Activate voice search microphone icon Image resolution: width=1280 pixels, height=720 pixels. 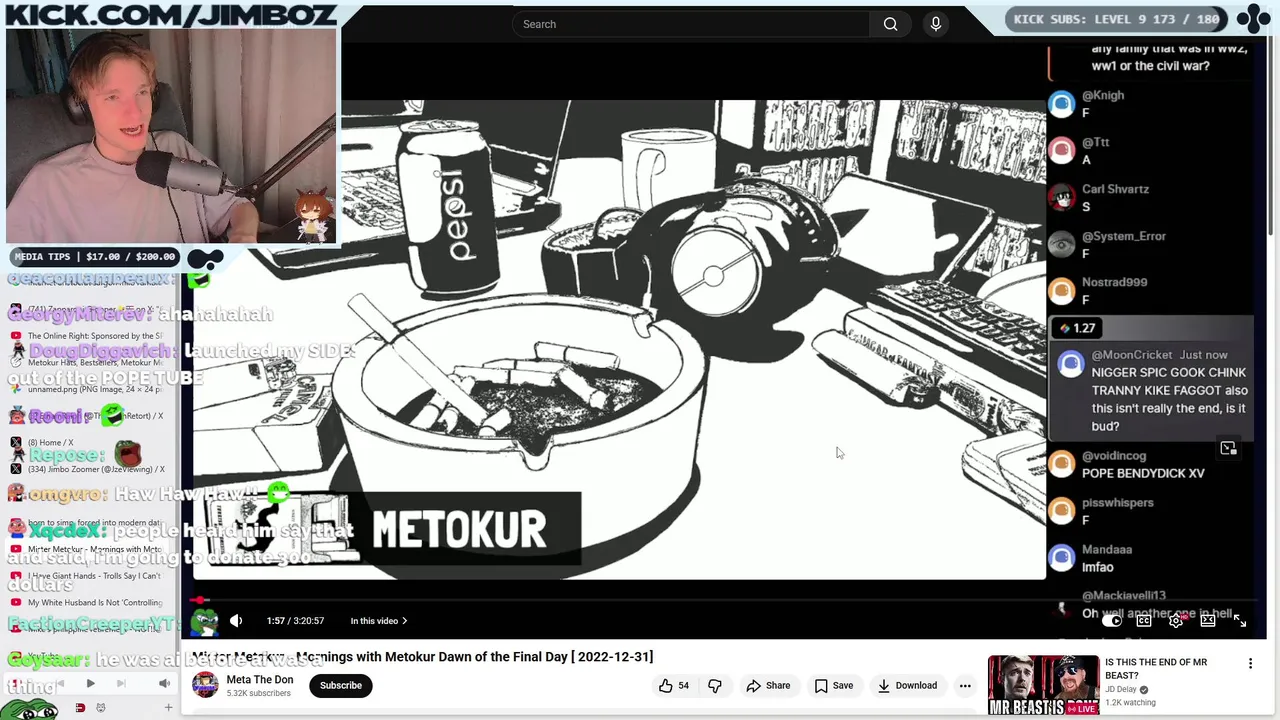[x=936, y=24]
